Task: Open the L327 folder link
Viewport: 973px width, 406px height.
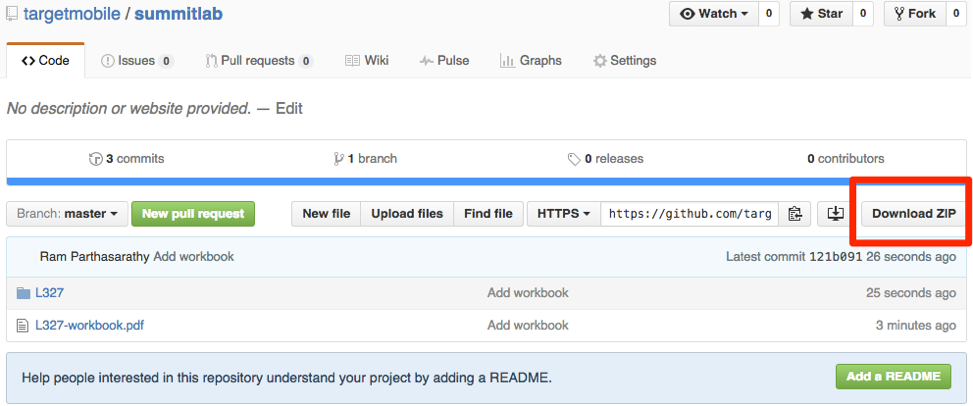Action: (50, 293)
